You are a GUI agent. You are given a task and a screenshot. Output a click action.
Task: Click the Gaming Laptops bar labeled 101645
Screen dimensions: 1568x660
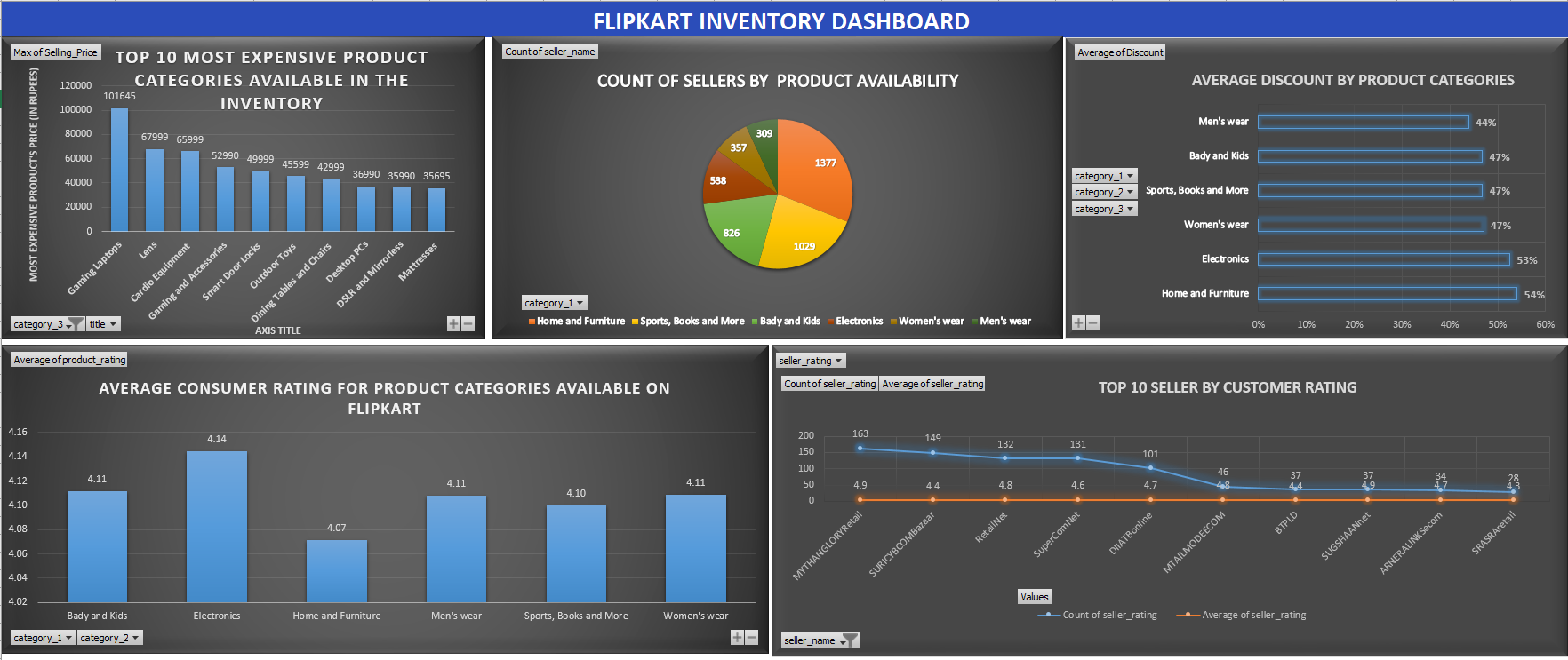(119, 170)
